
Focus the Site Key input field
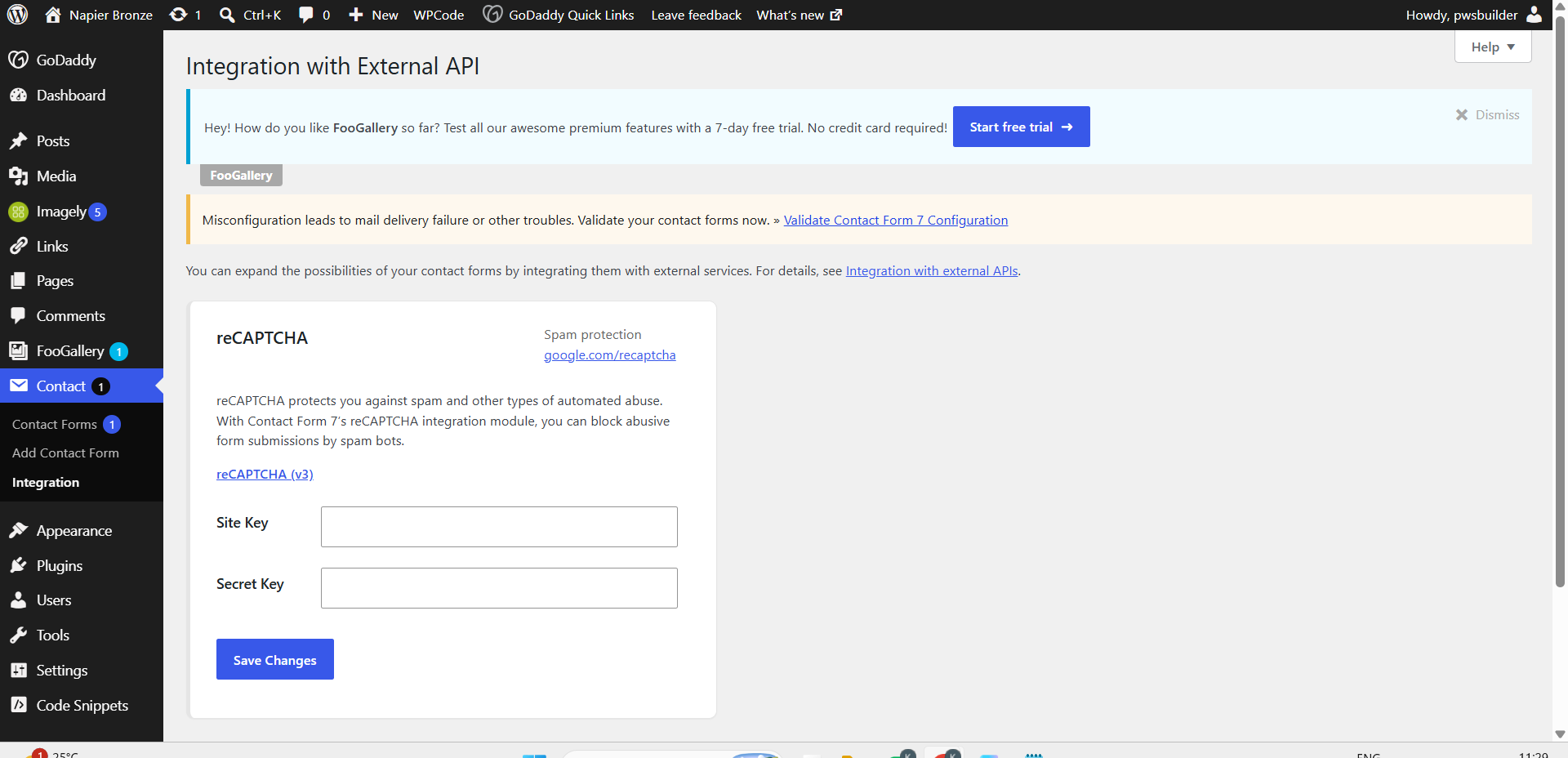pyautogui.click(x=499, y=527)
